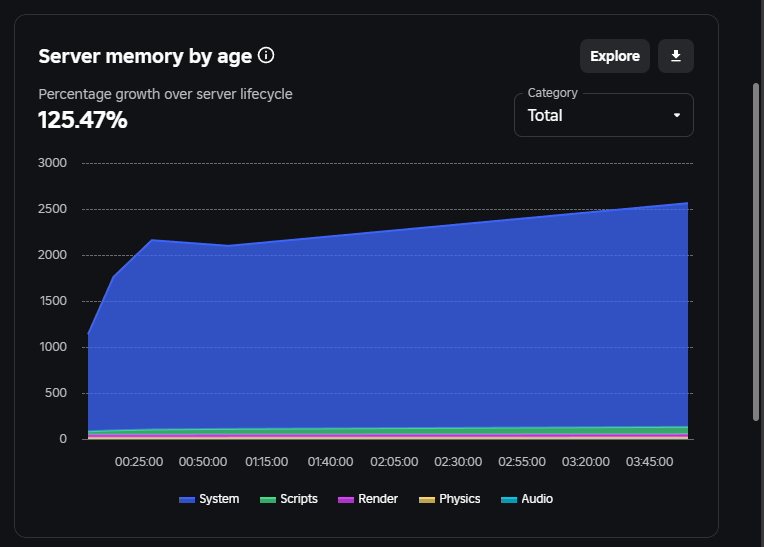This screenshot has height=547, width=764.
Task: Click the 3000 y-axis label
Action: (52, 163)
